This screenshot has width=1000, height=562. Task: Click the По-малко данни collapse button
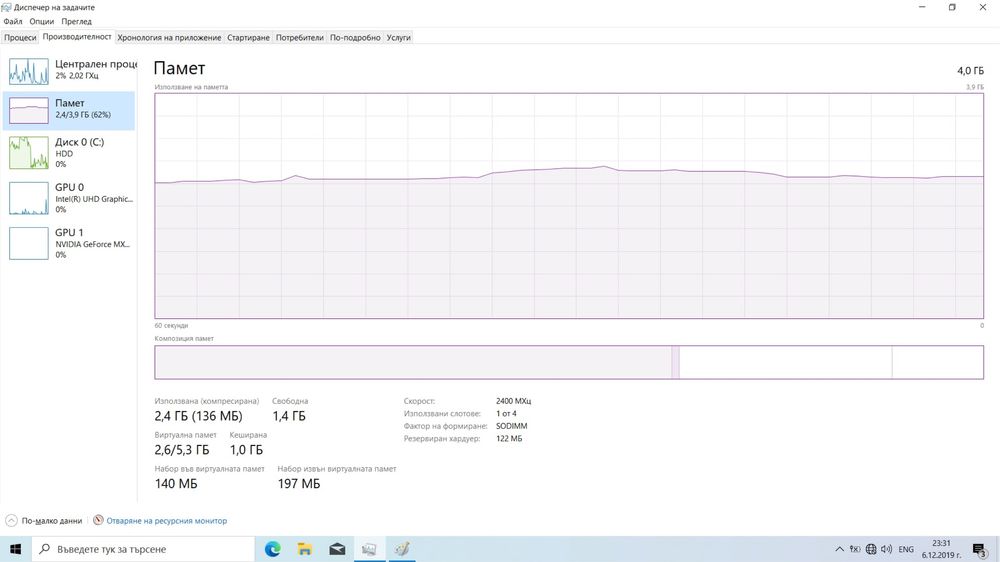pos(44,521)
